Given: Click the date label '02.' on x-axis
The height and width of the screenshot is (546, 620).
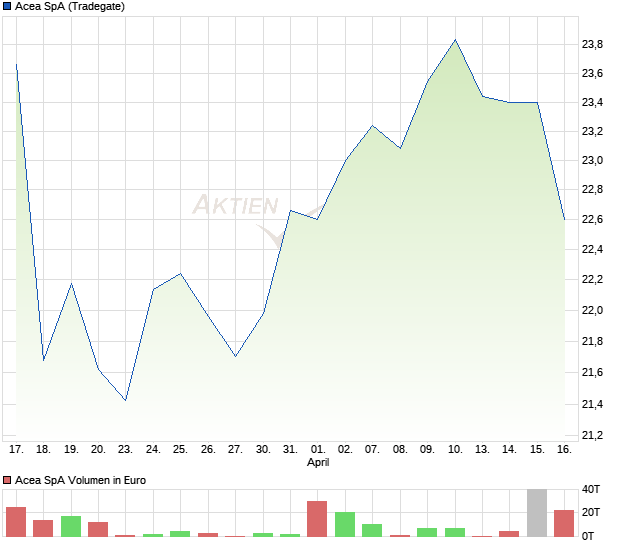Looking at the screenshot, I should point(345,450).
